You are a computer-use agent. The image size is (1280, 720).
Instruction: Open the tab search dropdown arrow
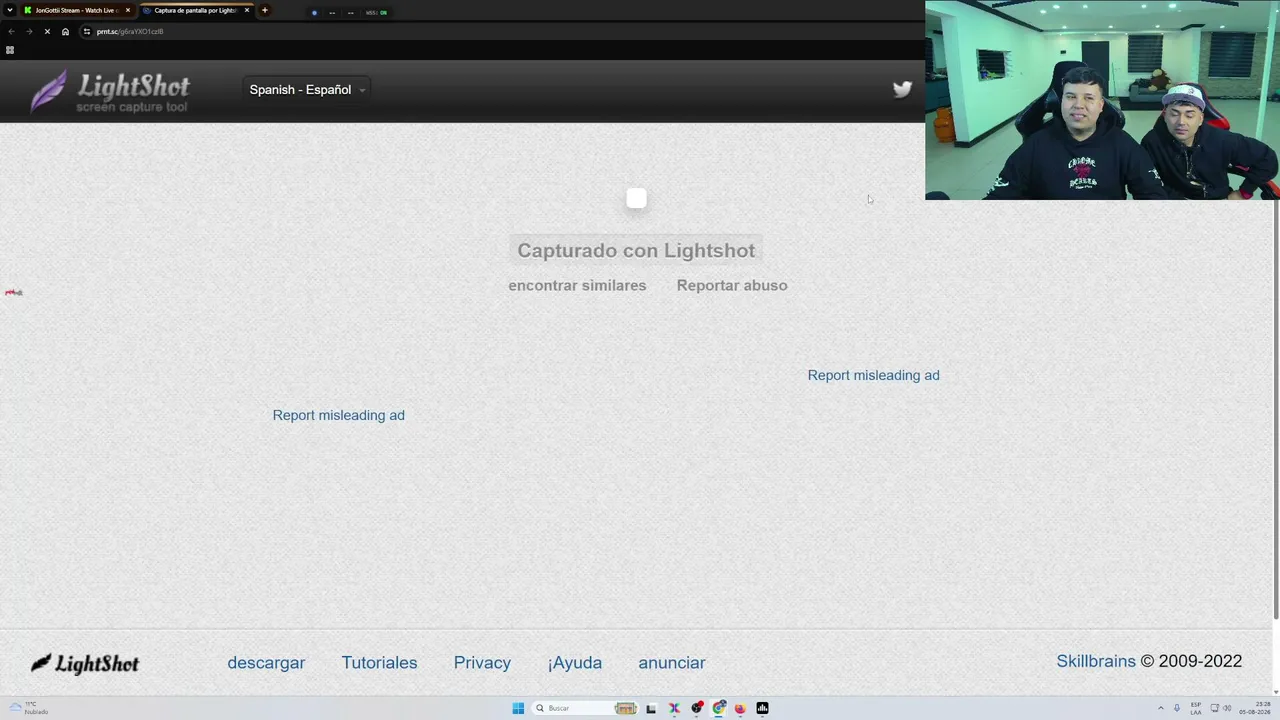10,10
